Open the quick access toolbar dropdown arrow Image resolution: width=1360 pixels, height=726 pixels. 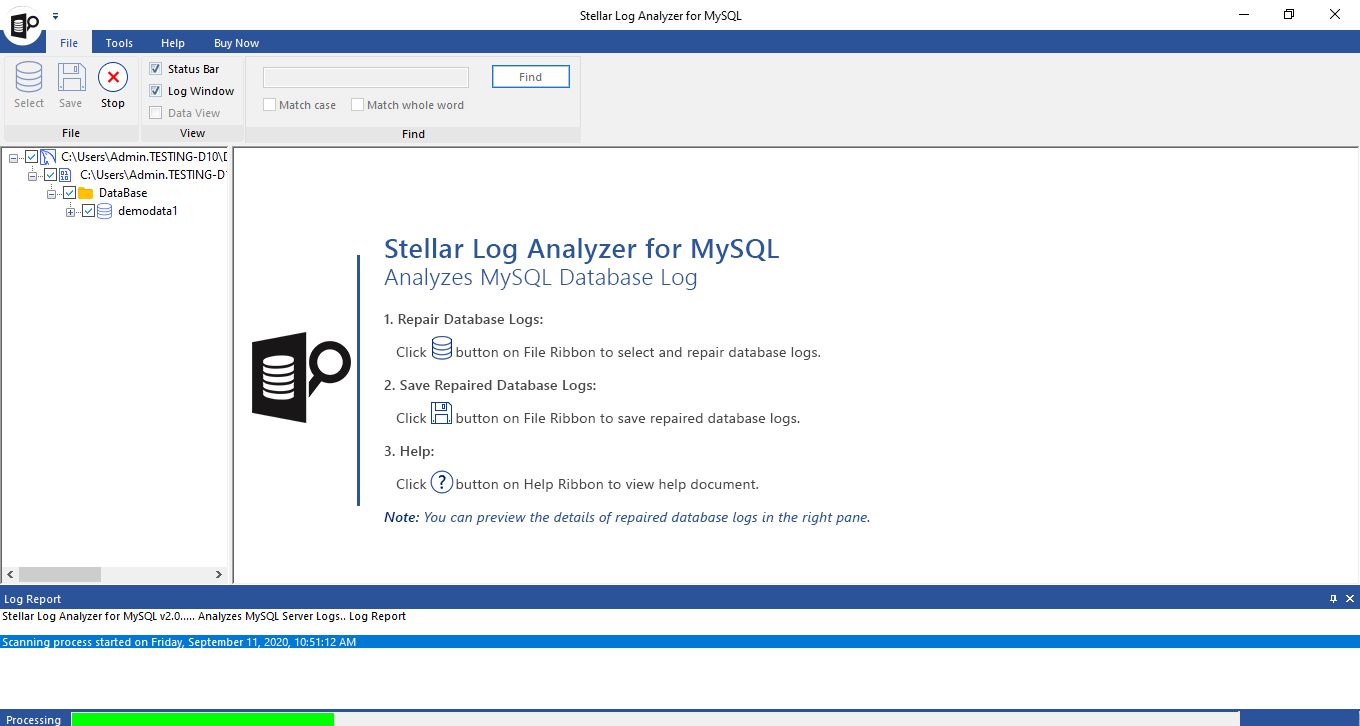55,15
